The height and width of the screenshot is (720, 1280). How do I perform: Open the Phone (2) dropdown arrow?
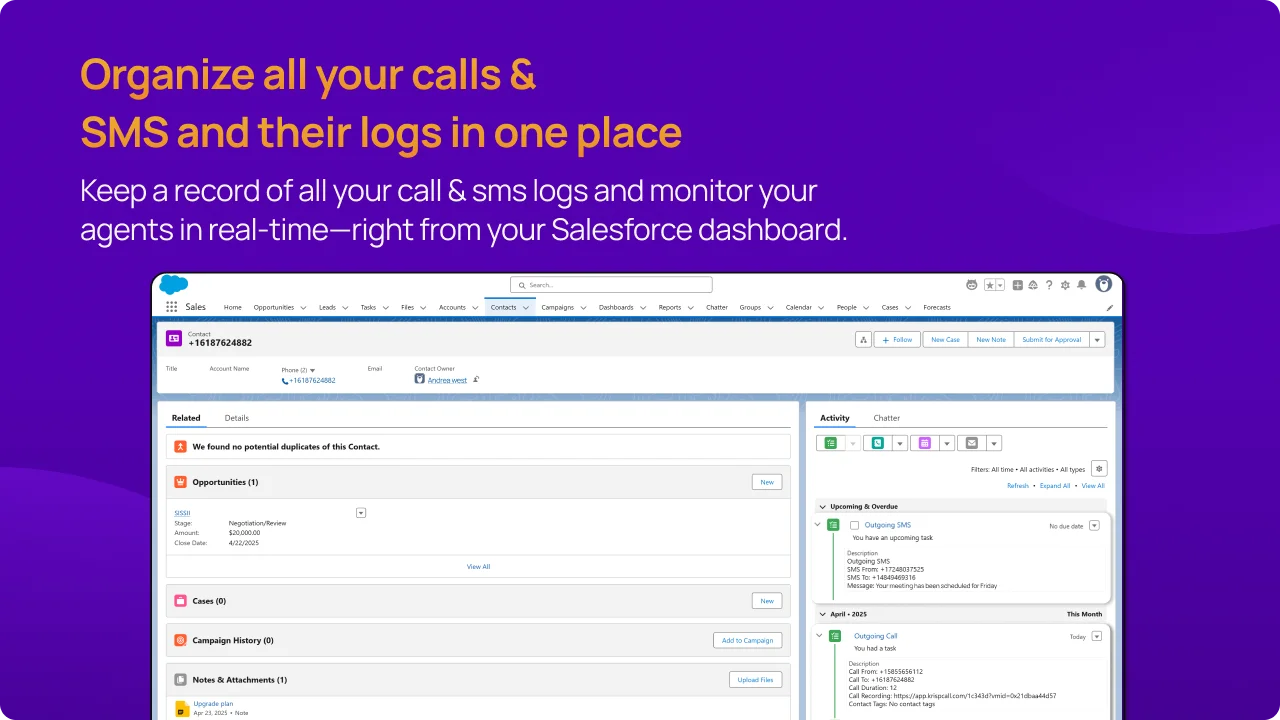point(312,370)
